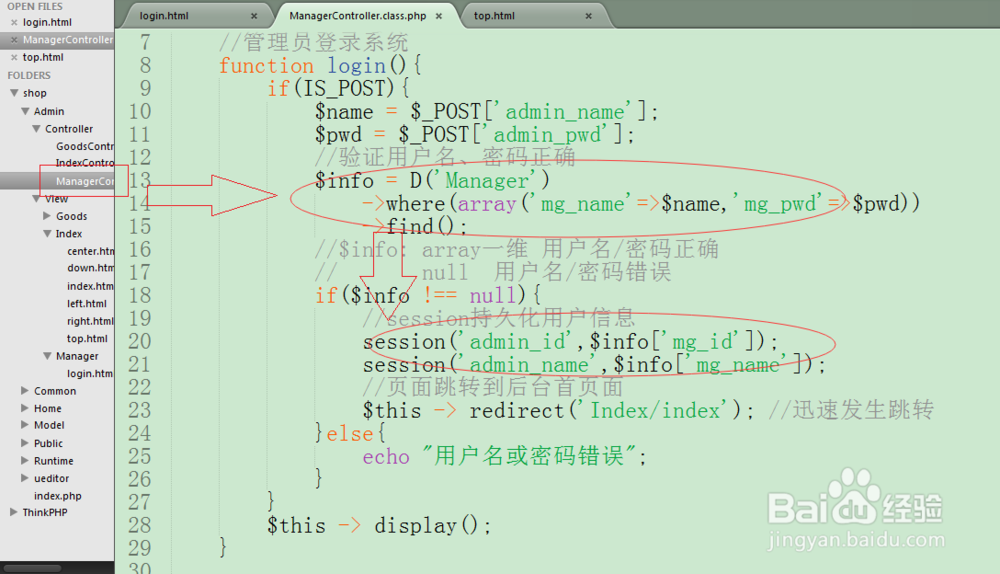
Task: Open center.html in Index folder
Action: tap(91, 251)
